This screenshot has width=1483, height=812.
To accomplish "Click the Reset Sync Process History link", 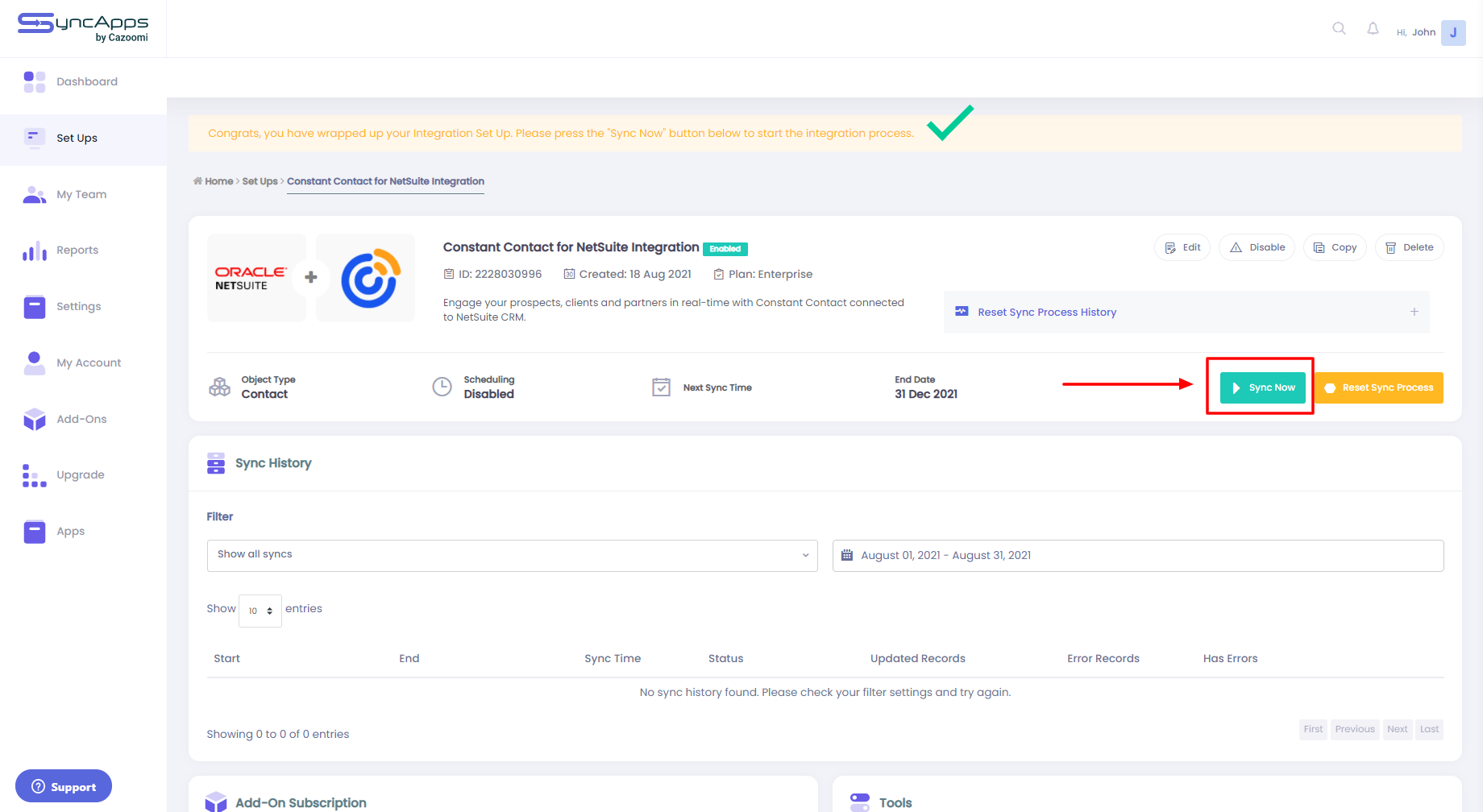I will pos(1047,313).
